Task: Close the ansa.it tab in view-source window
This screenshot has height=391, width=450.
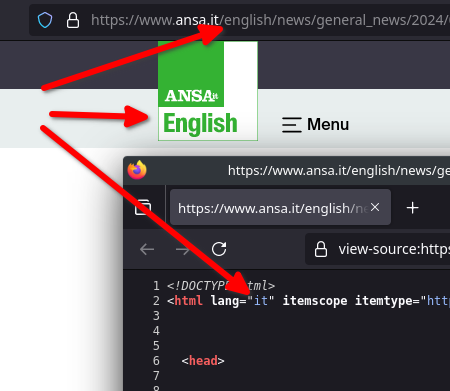Action: pos(375,207)
